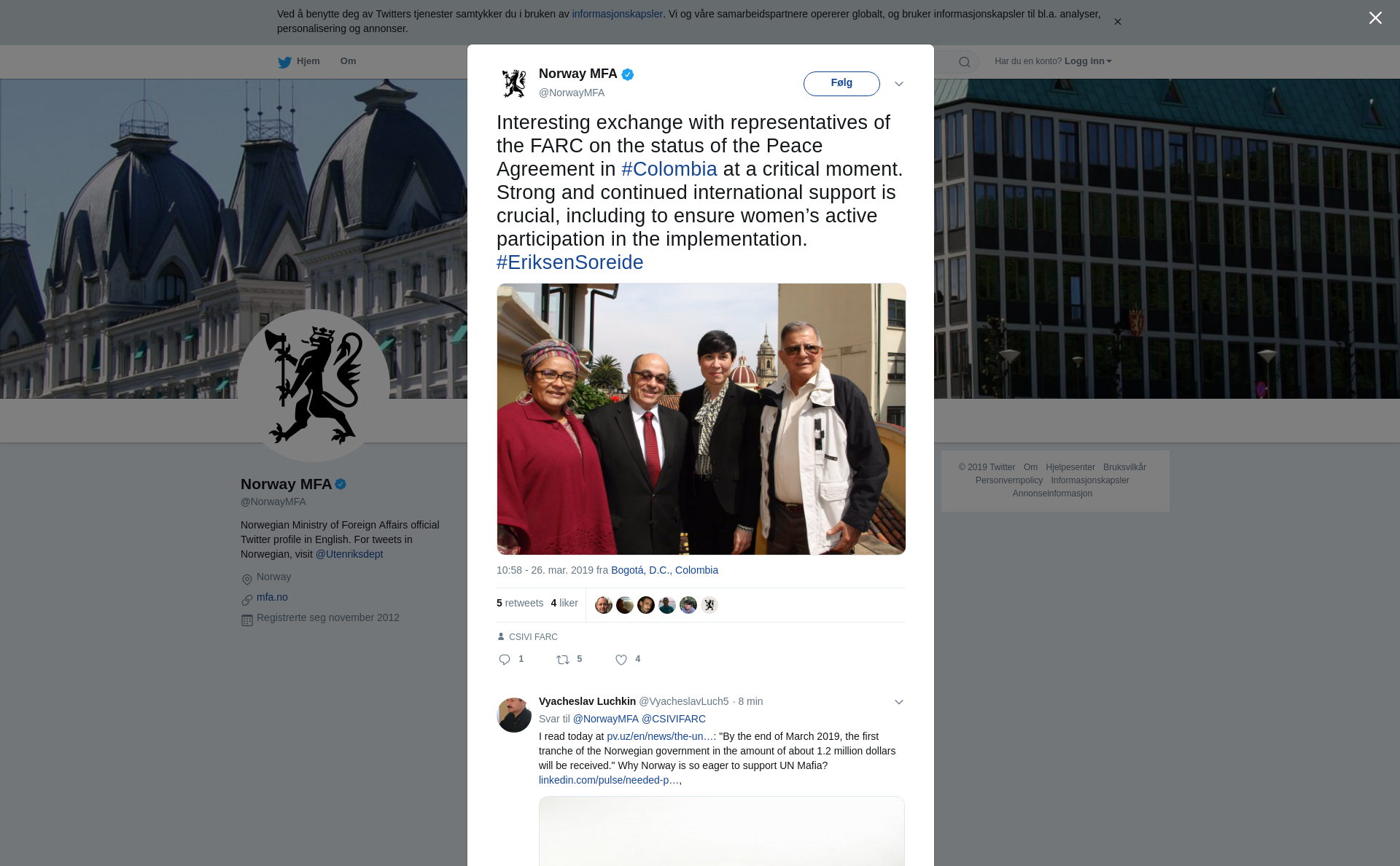This screenshot has width=1400, height=866.
Task: Open the #EriksenSoreide hashtag
Action: tap(569, 262)
